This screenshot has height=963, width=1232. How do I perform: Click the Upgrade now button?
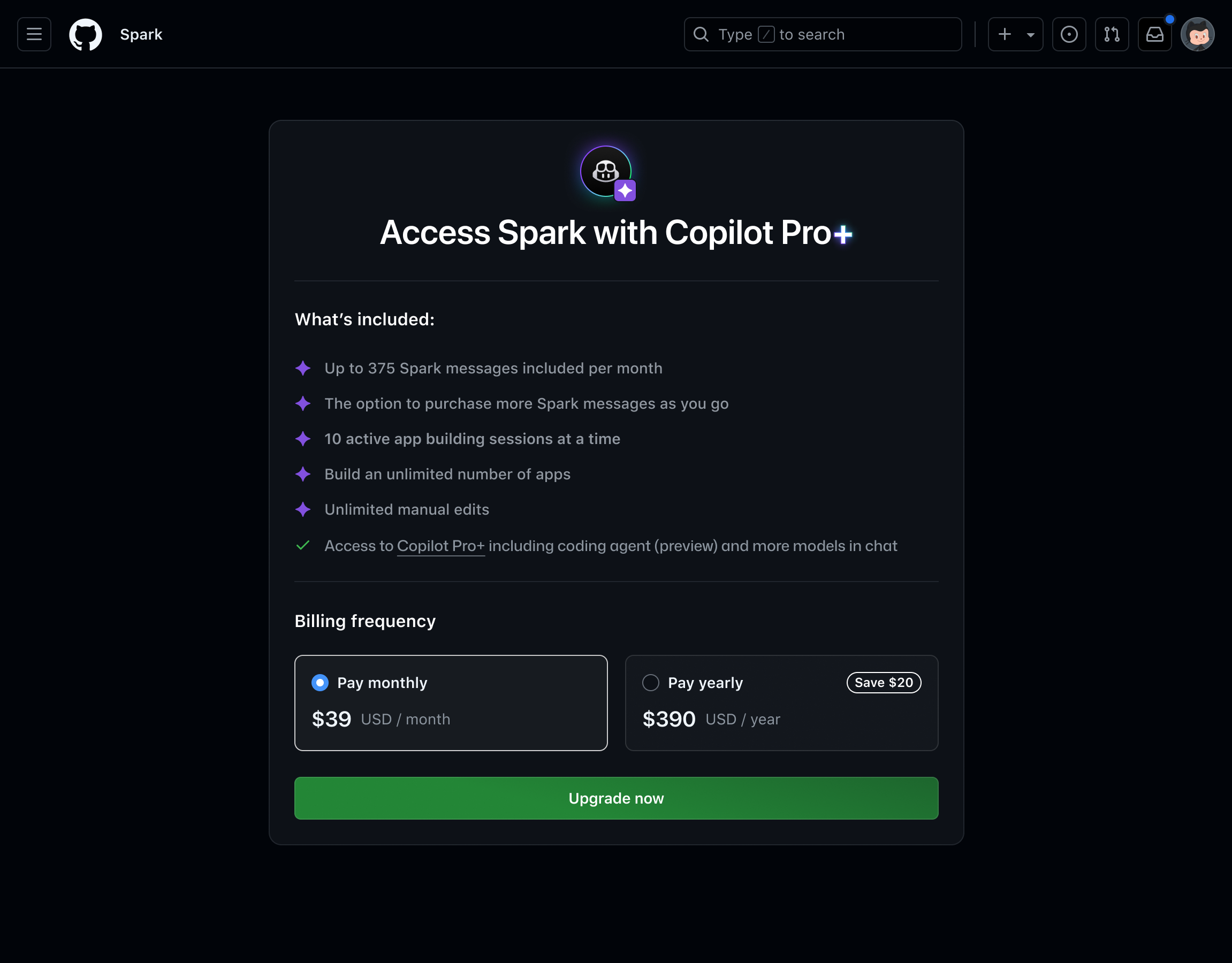(x=616, y=798)
